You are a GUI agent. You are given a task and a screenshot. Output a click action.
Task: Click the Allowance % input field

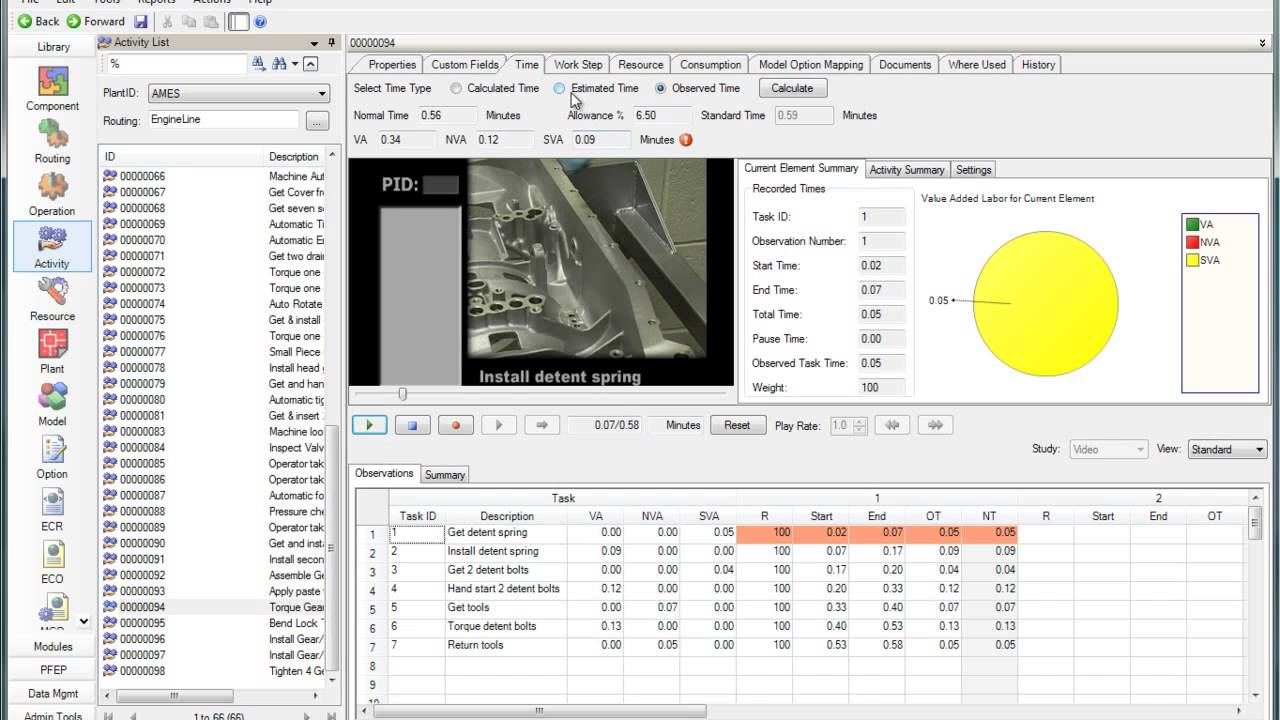click(x=661, y=115)
